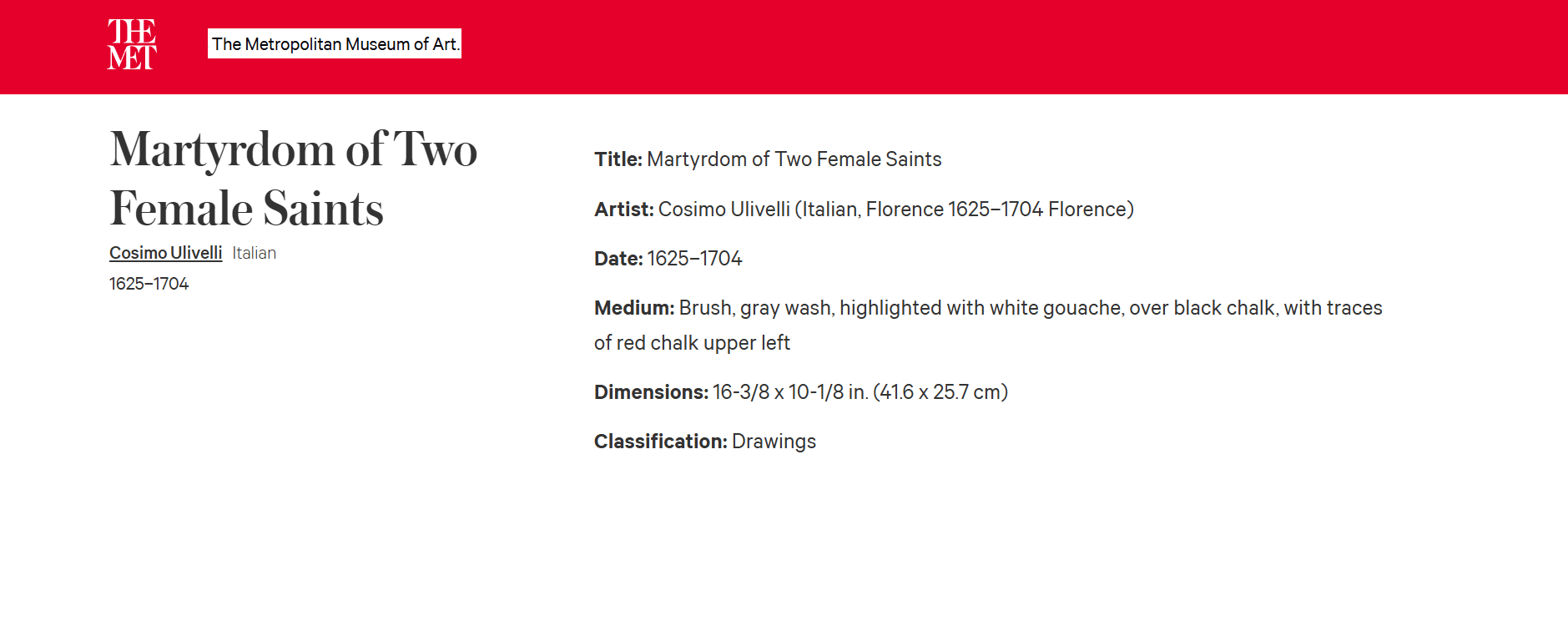Viewport: 1568px width, 636px height.
Task: Click The Metropolitan Museum of Art label
Action: [x=335, y=44]
